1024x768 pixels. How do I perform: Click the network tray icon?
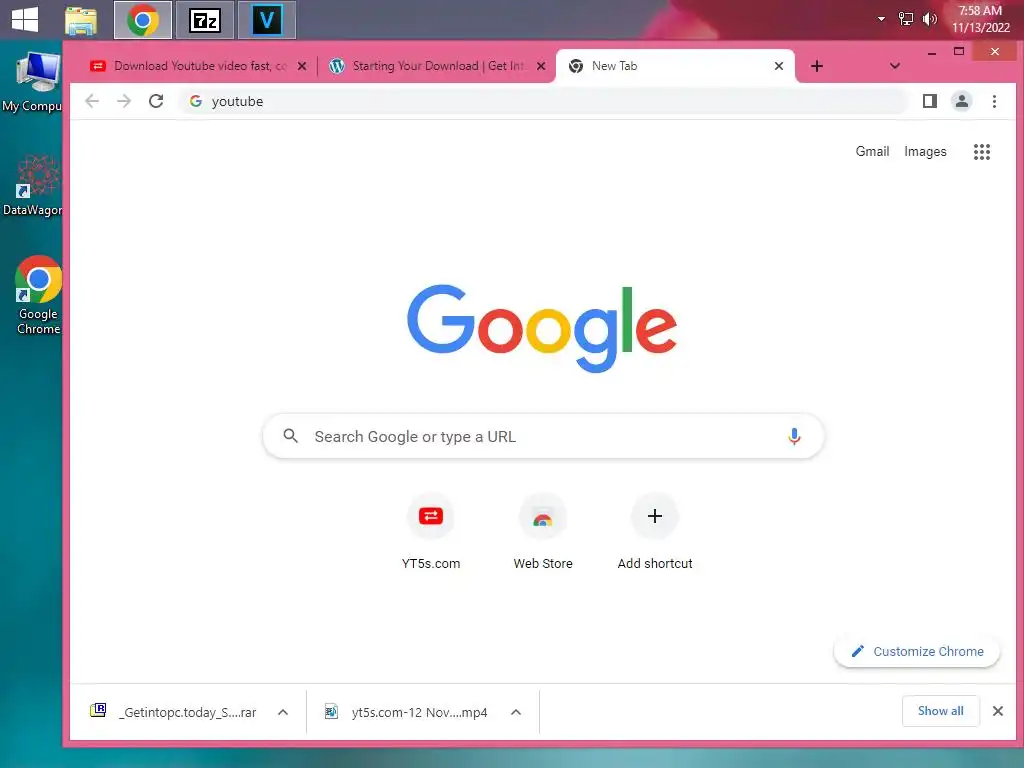(x=906, y=19)
